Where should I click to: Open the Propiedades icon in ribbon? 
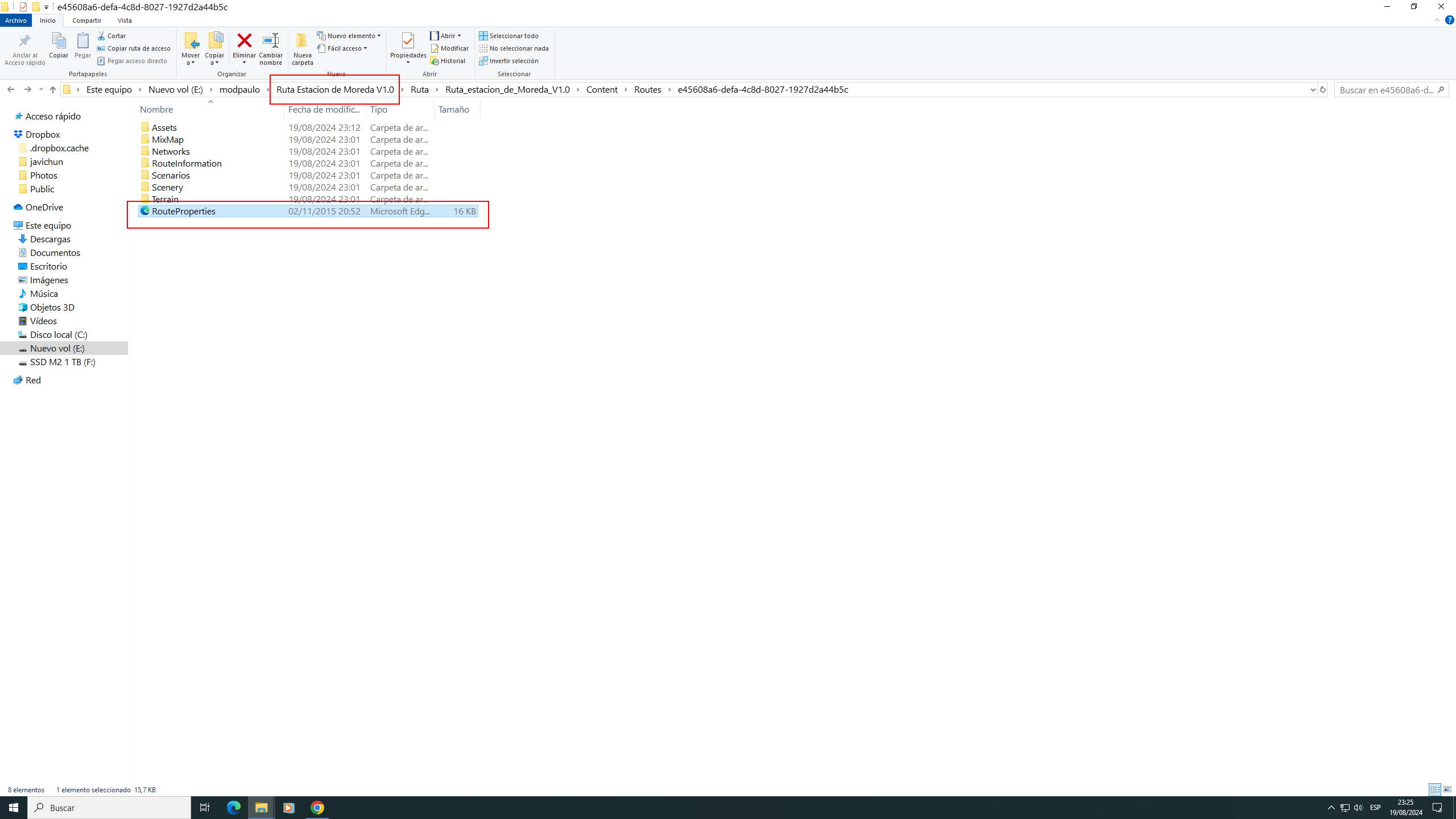click(408, 41)
